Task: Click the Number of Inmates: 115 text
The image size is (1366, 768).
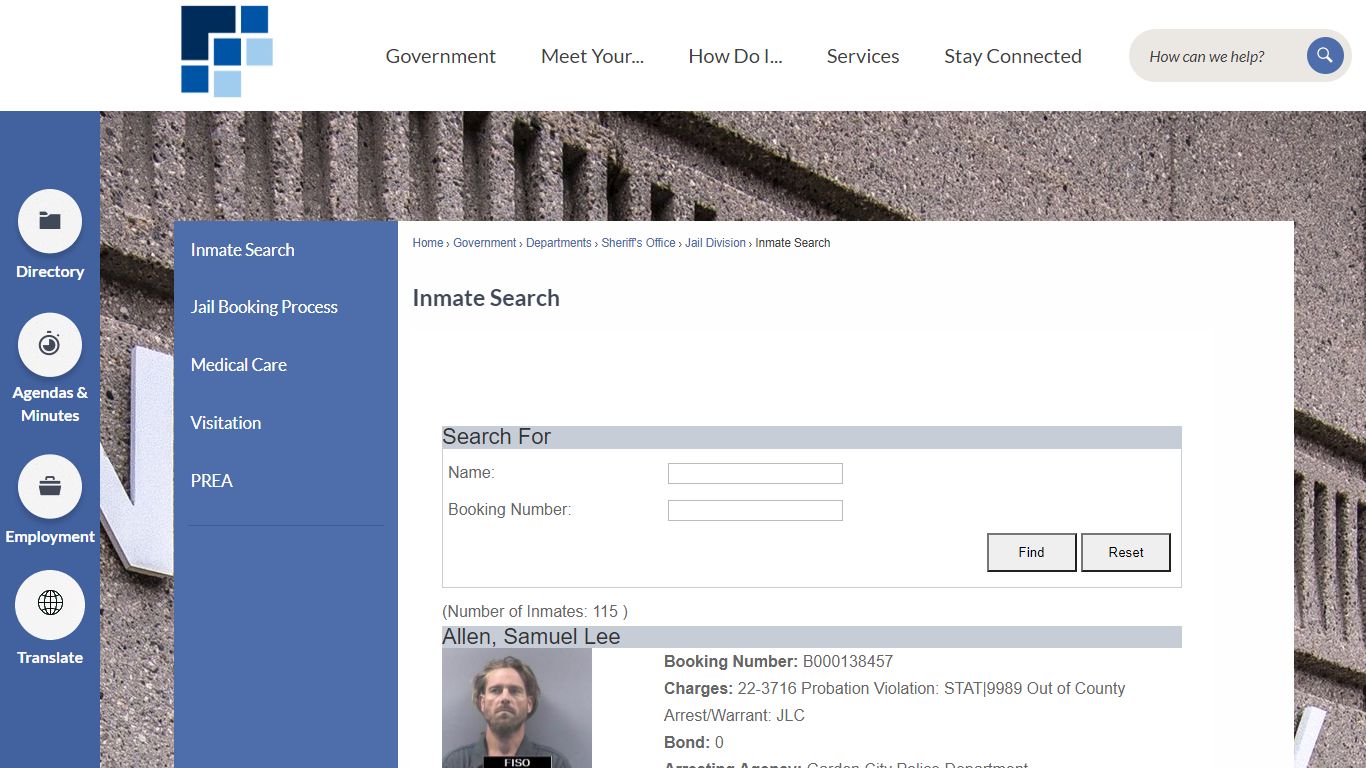Action: tap(535, 612)
